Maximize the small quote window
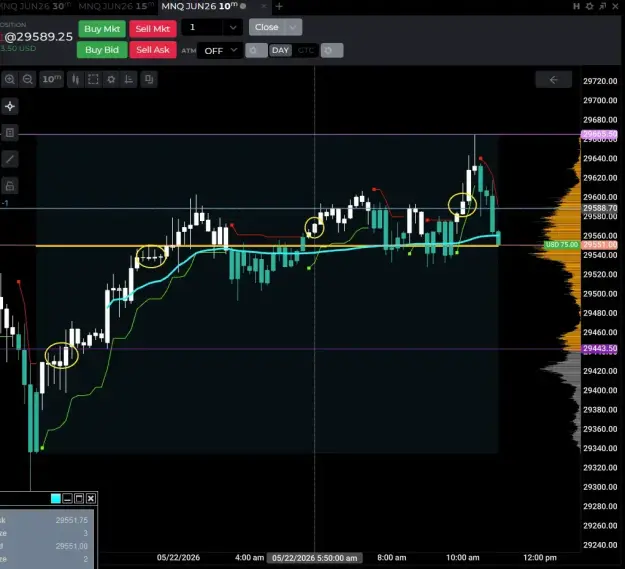Viewport: 625px width, 569px height. point(79,498)
